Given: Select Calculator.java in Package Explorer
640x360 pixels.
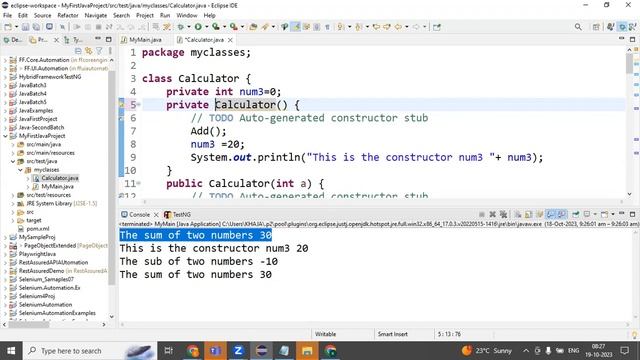Looking at the screenshot, I should click(60, 178).
